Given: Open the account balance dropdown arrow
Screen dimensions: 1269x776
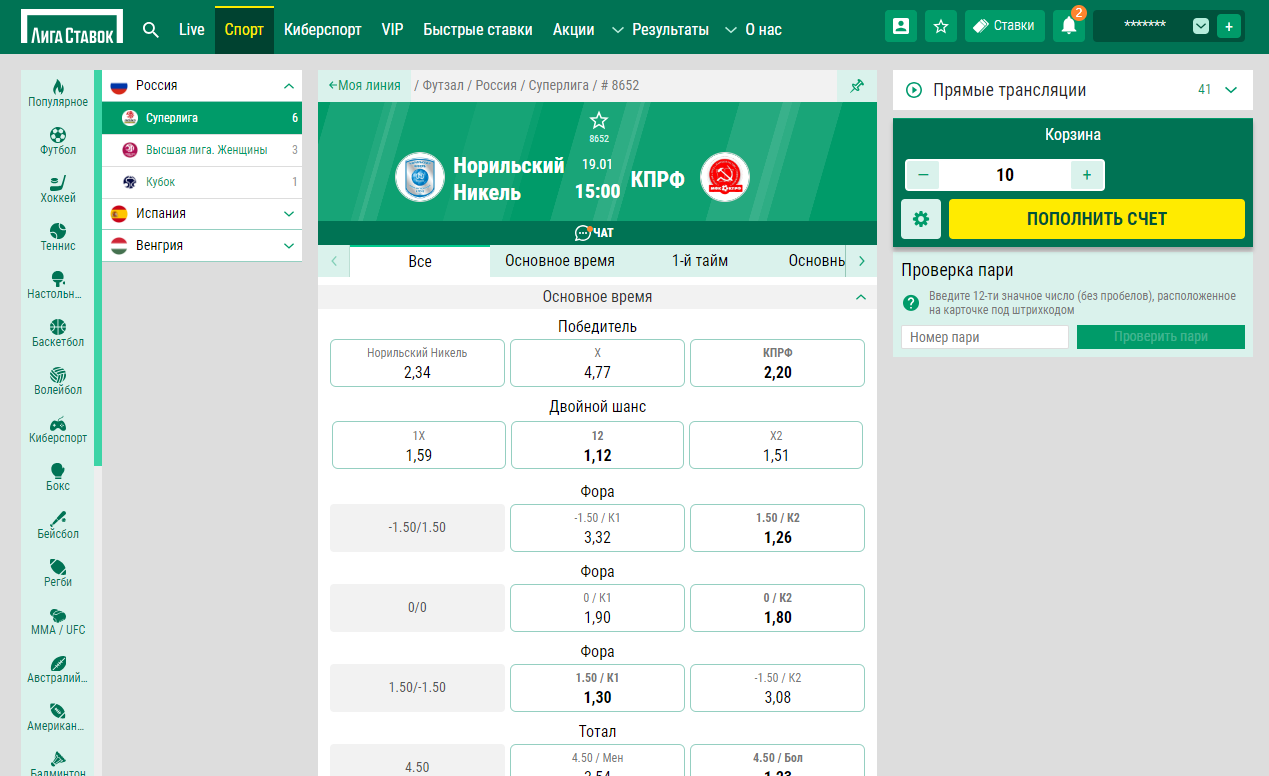Looking at the screenshot, I should pos(1201,26).
